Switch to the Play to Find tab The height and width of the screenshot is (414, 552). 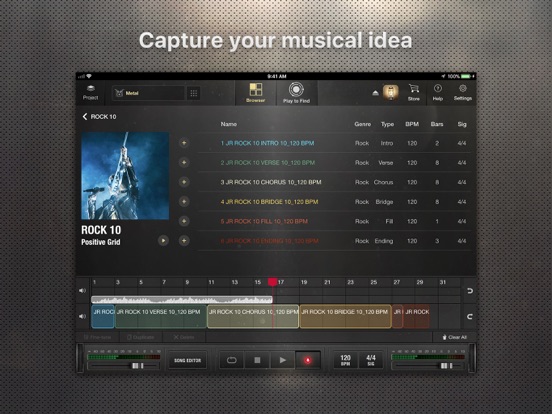296,93
